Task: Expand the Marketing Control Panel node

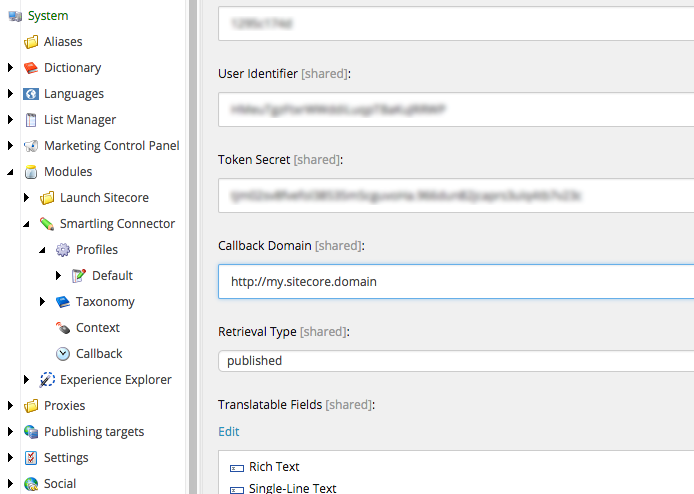Action: (11, 146)
